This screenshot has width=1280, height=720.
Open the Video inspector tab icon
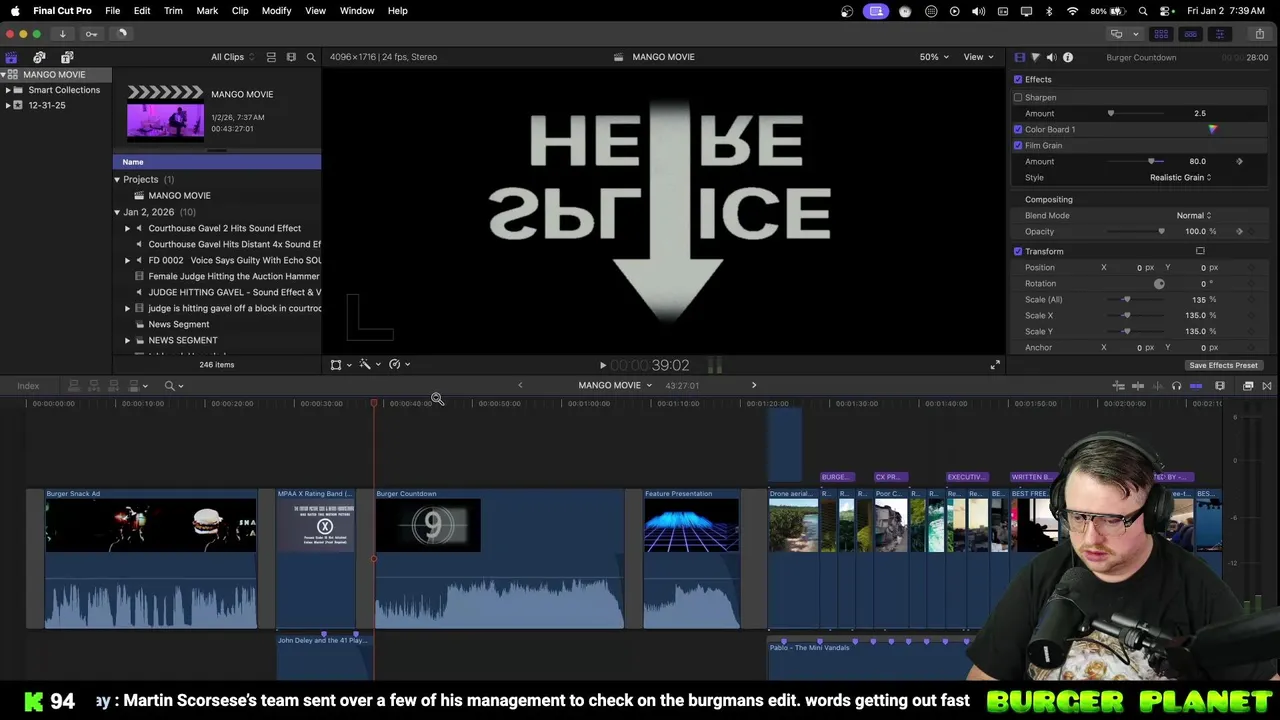coord(1019,57)
